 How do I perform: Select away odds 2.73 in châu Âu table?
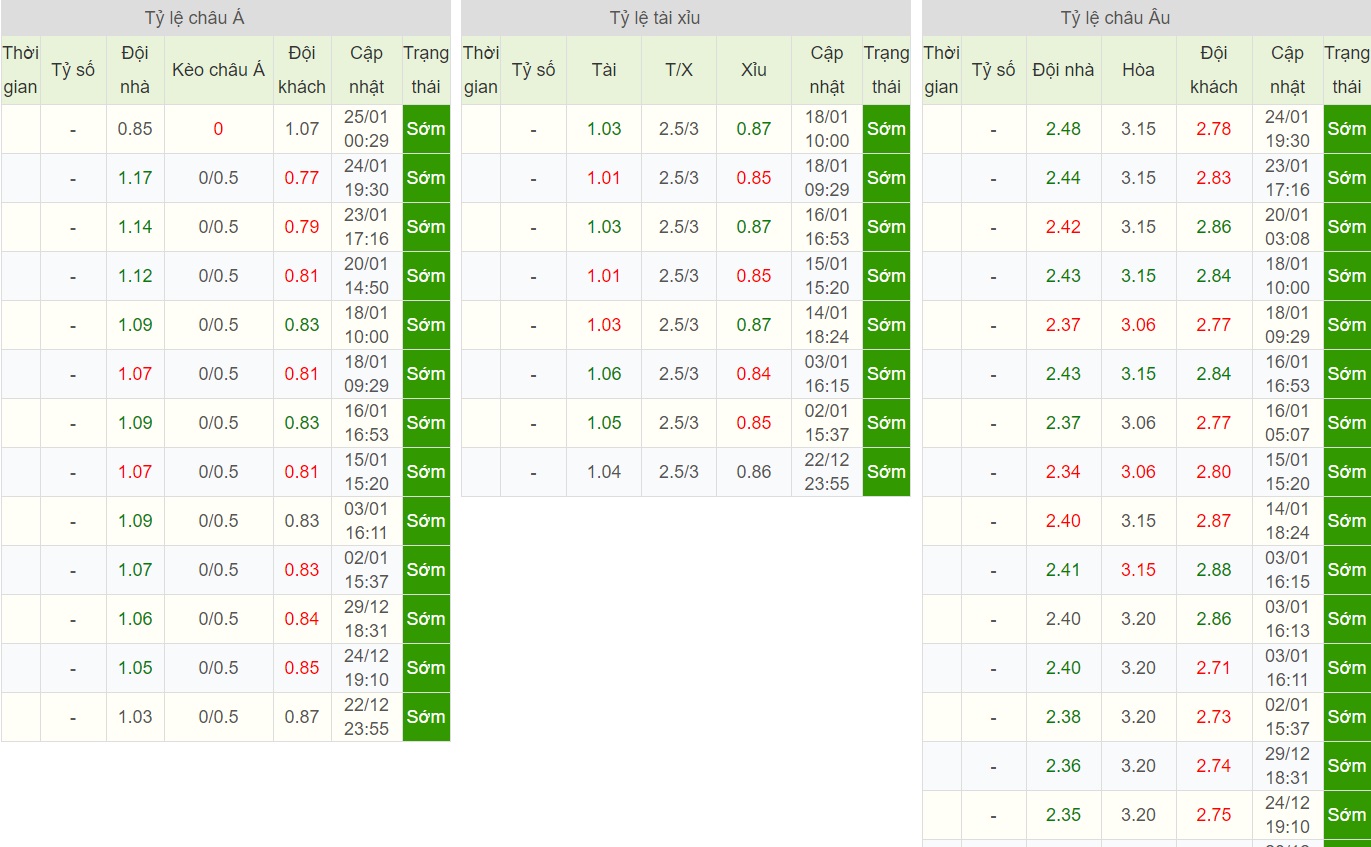(x=1214, y=717)
